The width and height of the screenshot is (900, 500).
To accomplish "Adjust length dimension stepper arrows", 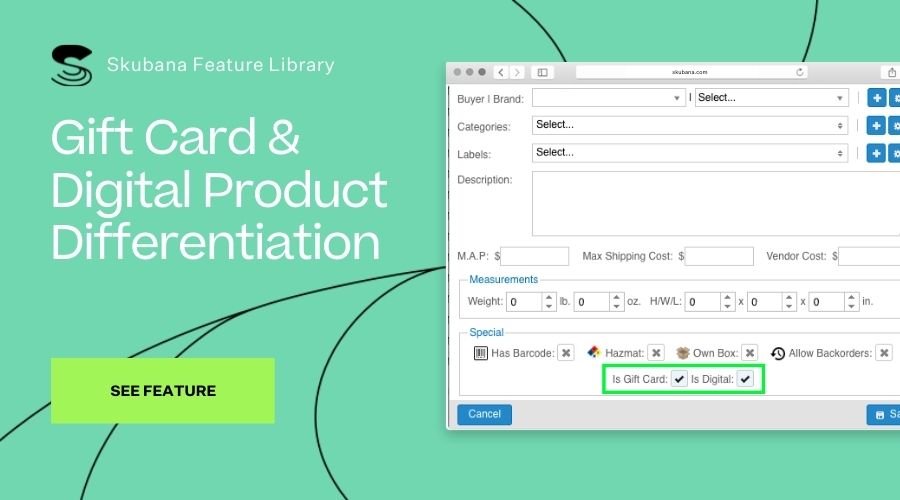I will point(851,302).
